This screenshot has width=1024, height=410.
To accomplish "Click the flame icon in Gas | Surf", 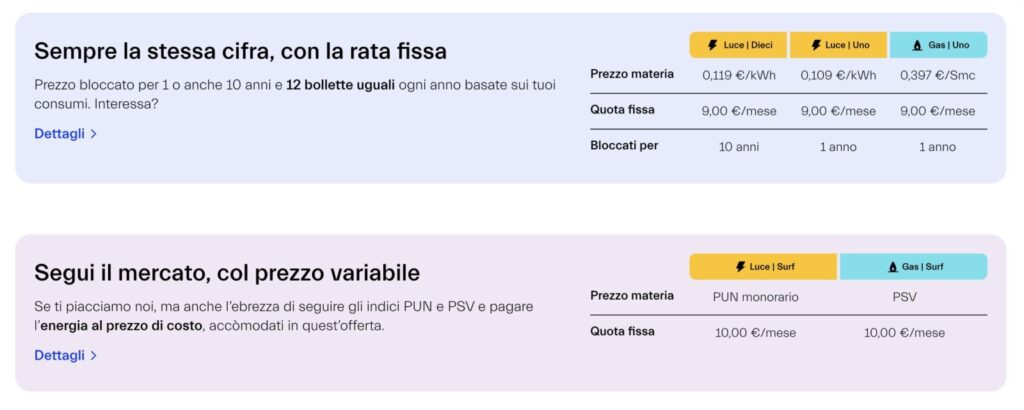I will pyautogui.click(x=892, y=267).
